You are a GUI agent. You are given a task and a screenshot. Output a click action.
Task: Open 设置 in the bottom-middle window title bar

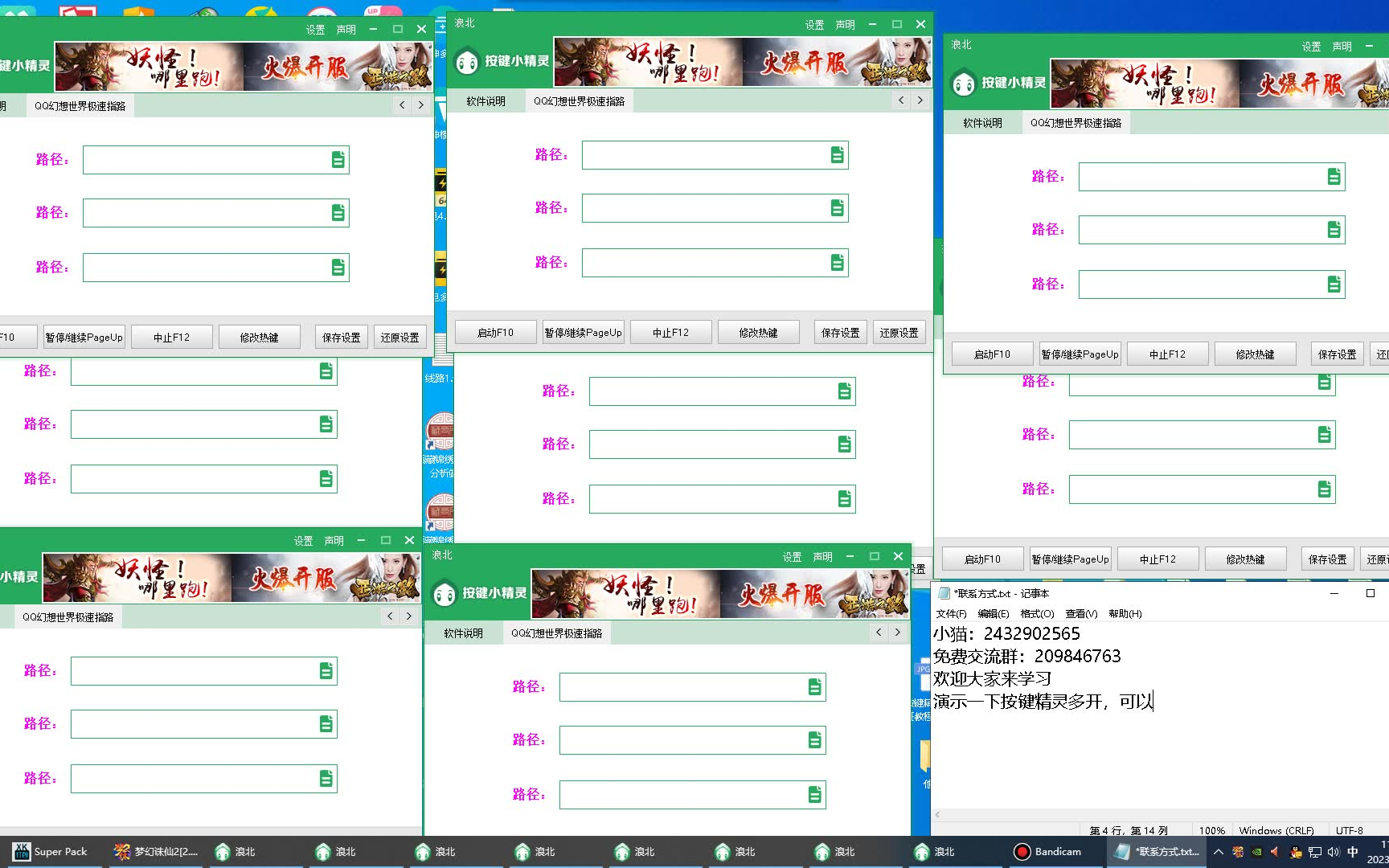793,557
